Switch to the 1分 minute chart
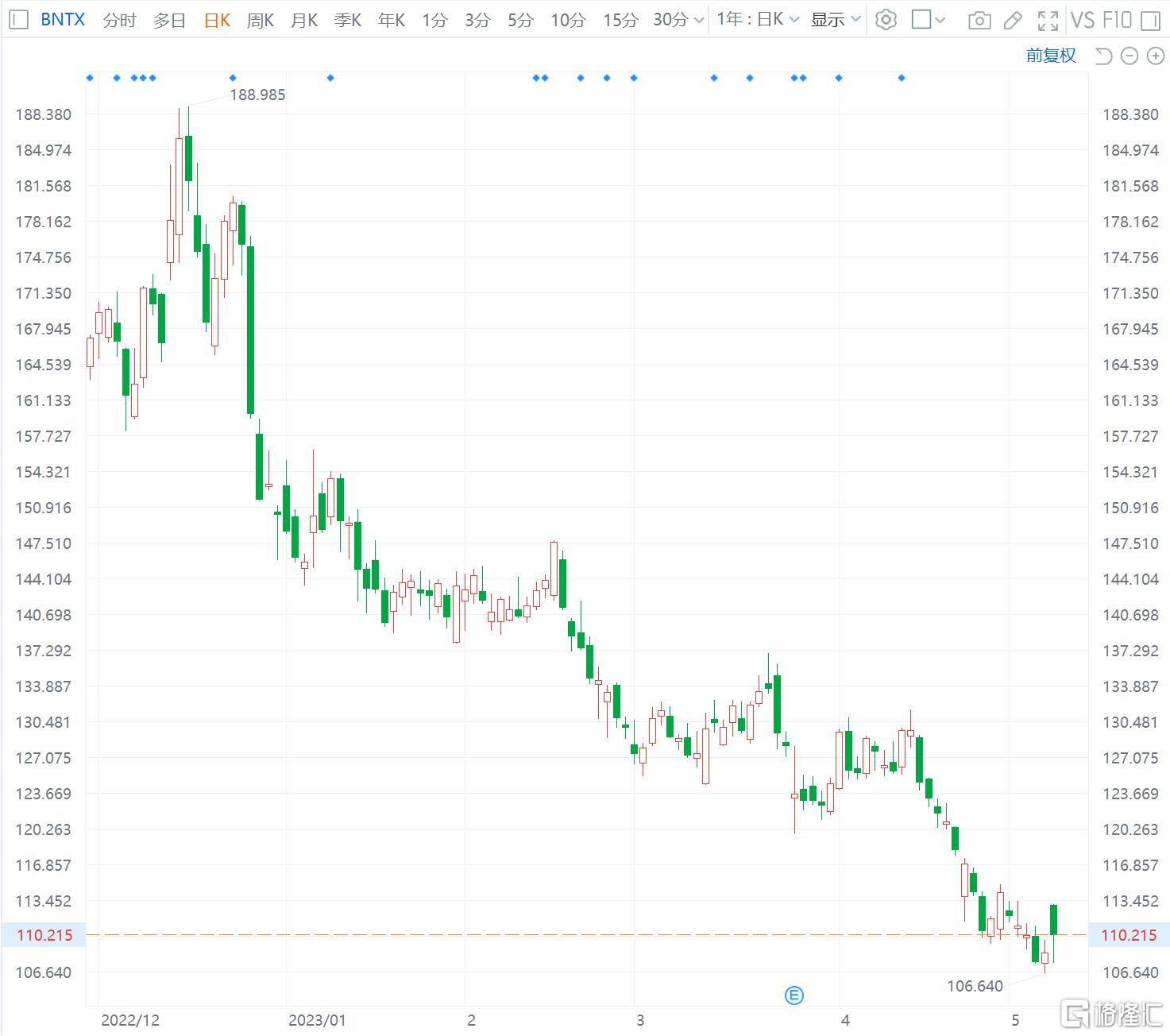Image resolution: width=1170 pixels, height=1036 pixels. click(434, 20)
